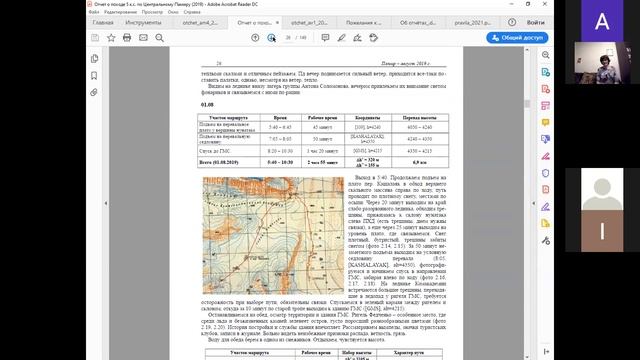Open Organize Pages tool in right pane
Screen dimensions: 640x360
click(546, 106)
